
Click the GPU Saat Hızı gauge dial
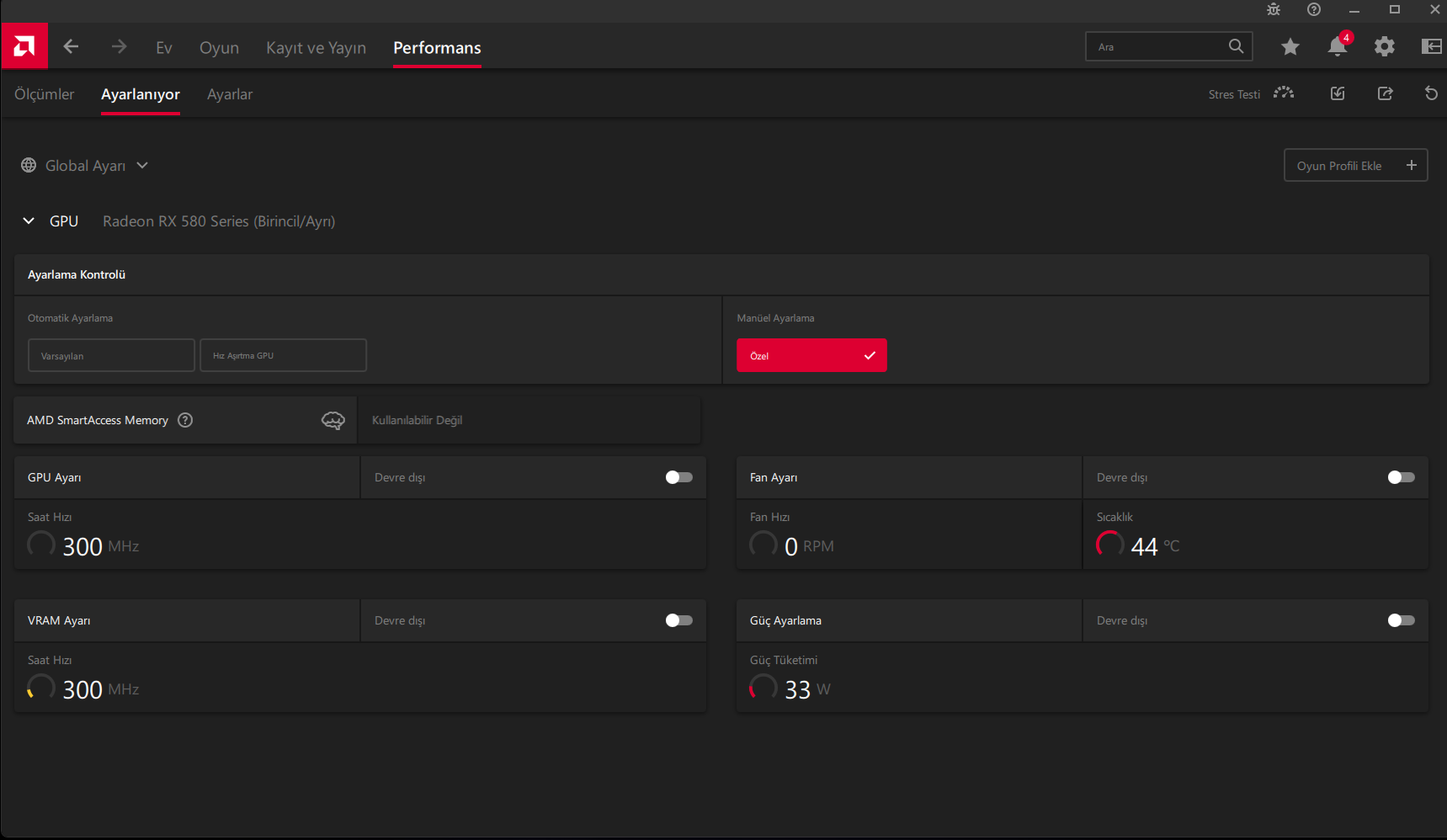[41, 545]
